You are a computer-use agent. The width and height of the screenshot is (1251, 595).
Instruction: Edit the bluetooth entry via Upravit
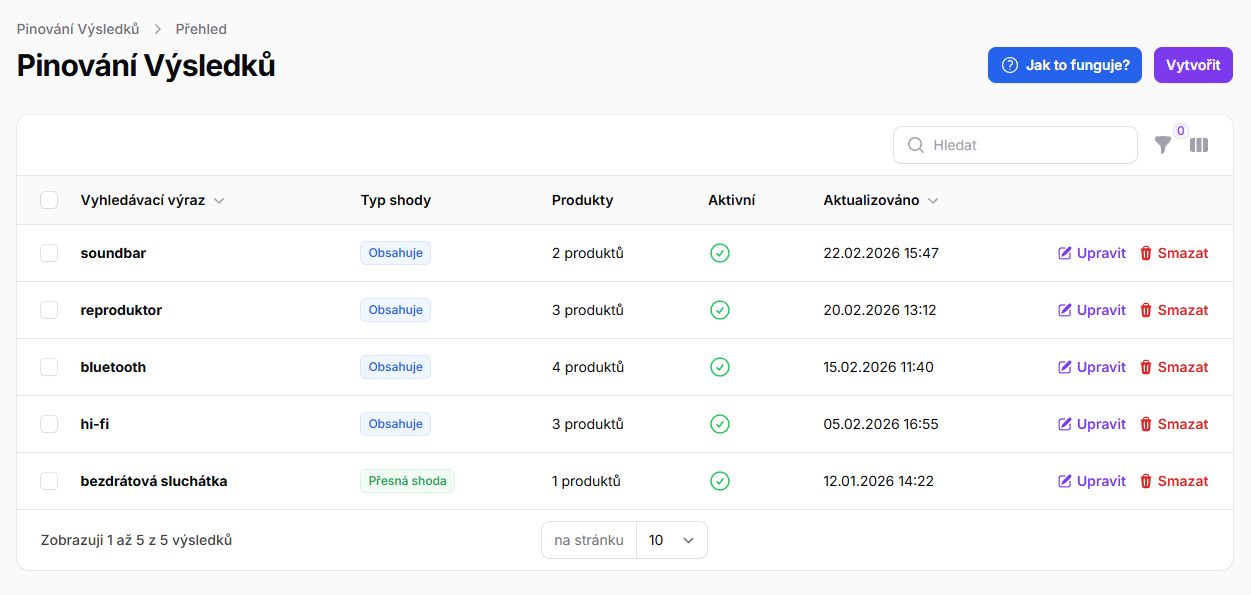[x=1092, y=367]
